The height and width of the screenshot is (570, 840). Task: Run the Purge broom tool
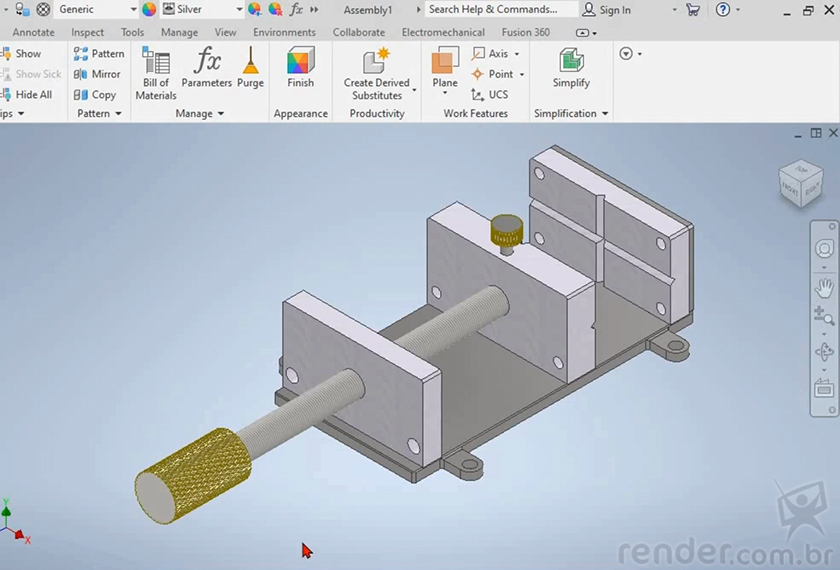(250, 68)
